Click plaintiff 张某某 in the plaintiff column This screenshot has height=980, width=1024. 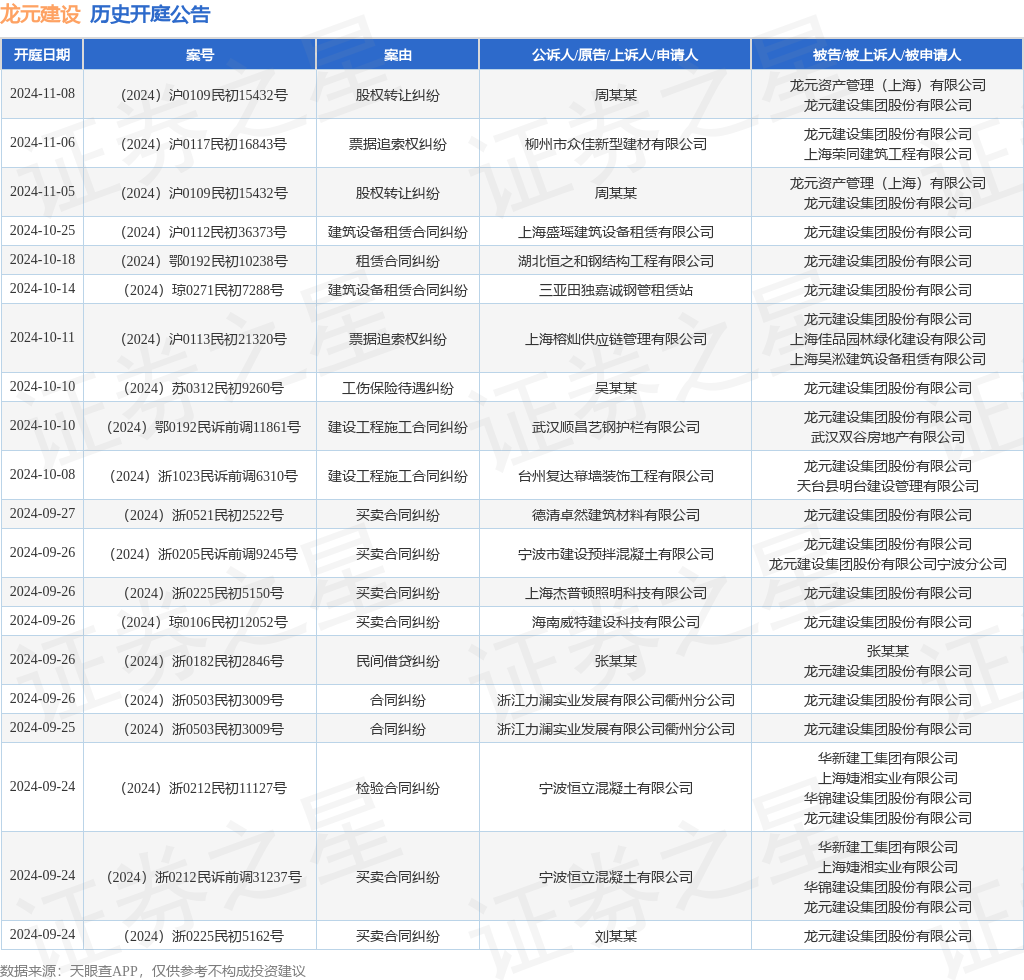616,661
